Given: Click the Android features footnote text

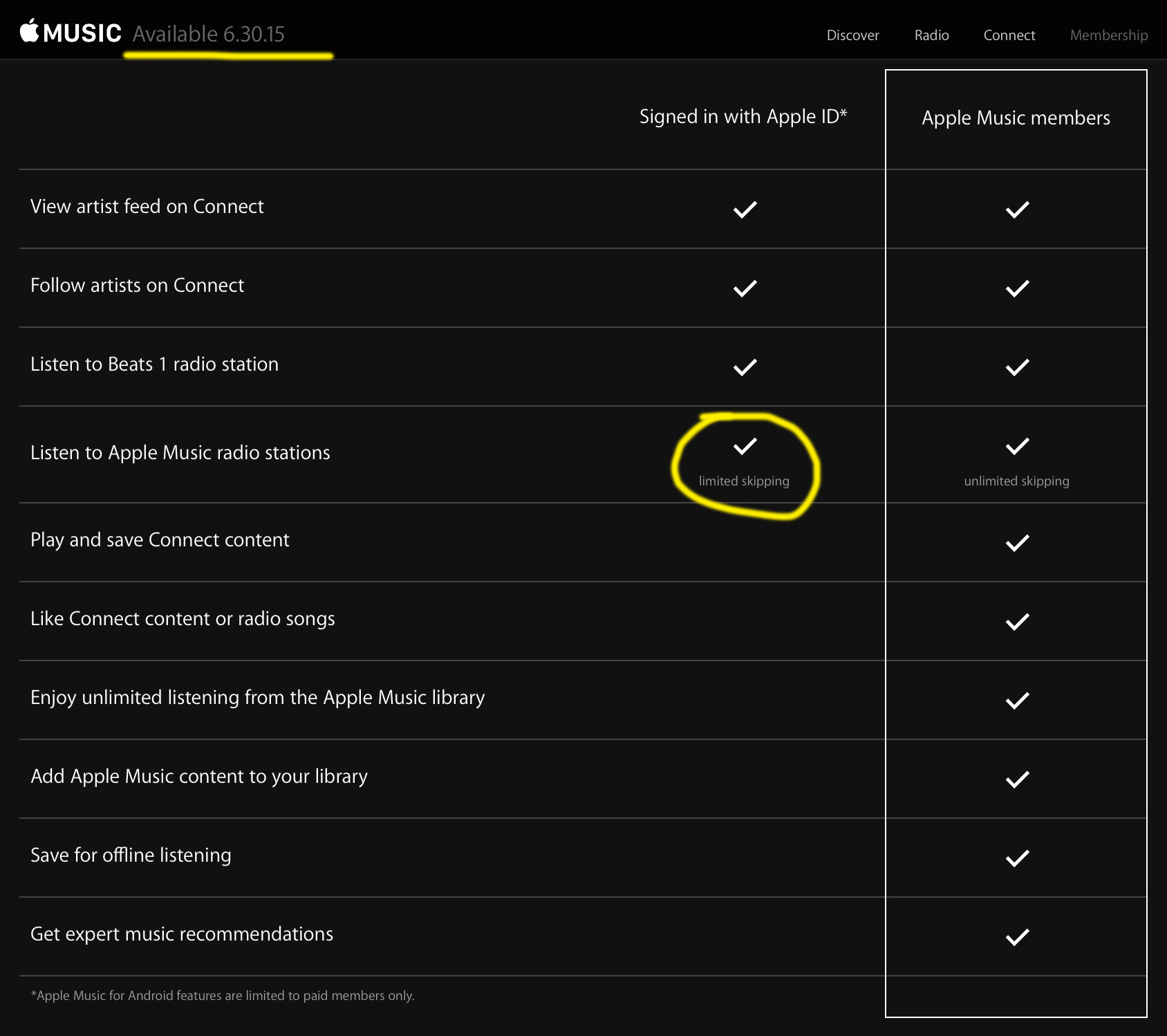Looking at the screenshot, I should pyautogui.click(x=223, y=995).
